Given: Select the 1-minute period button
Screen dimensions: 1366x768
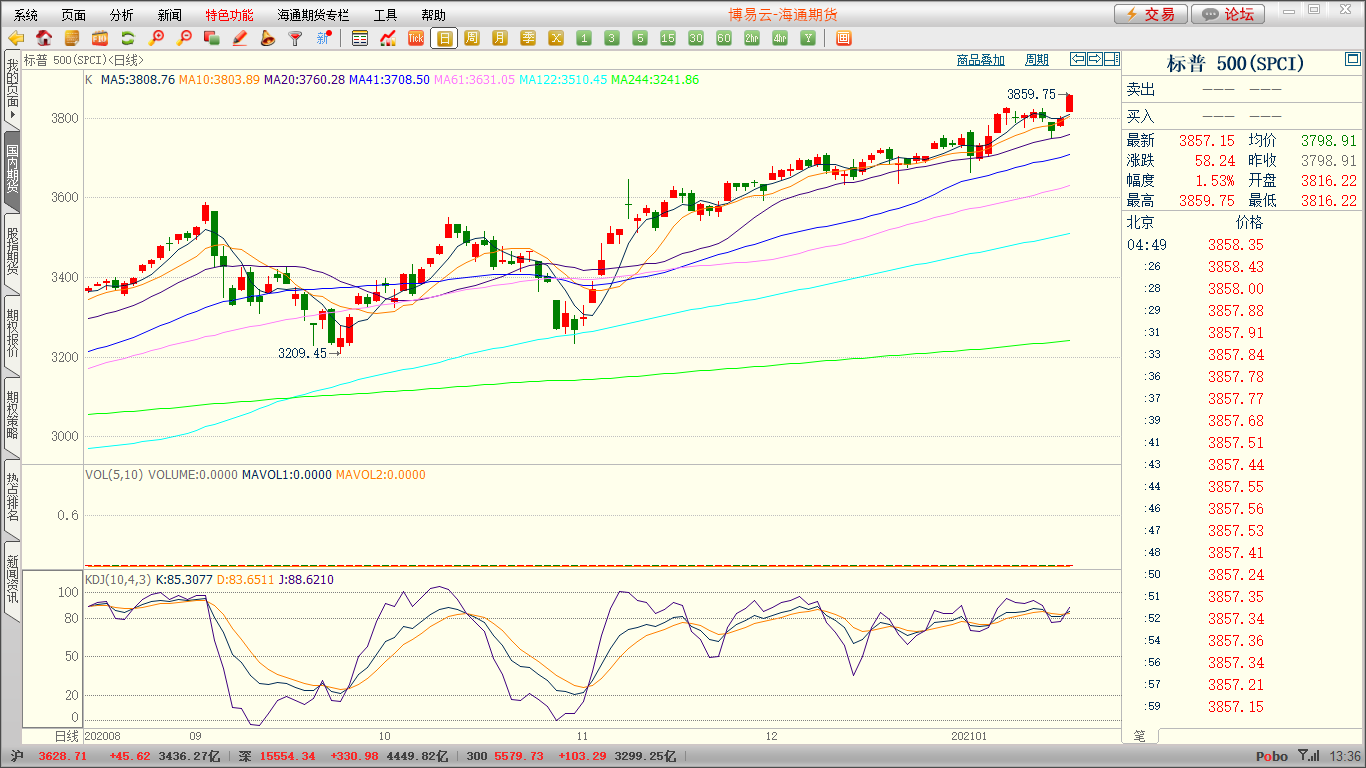Looking at the screenshot, I should click(584, 39).
